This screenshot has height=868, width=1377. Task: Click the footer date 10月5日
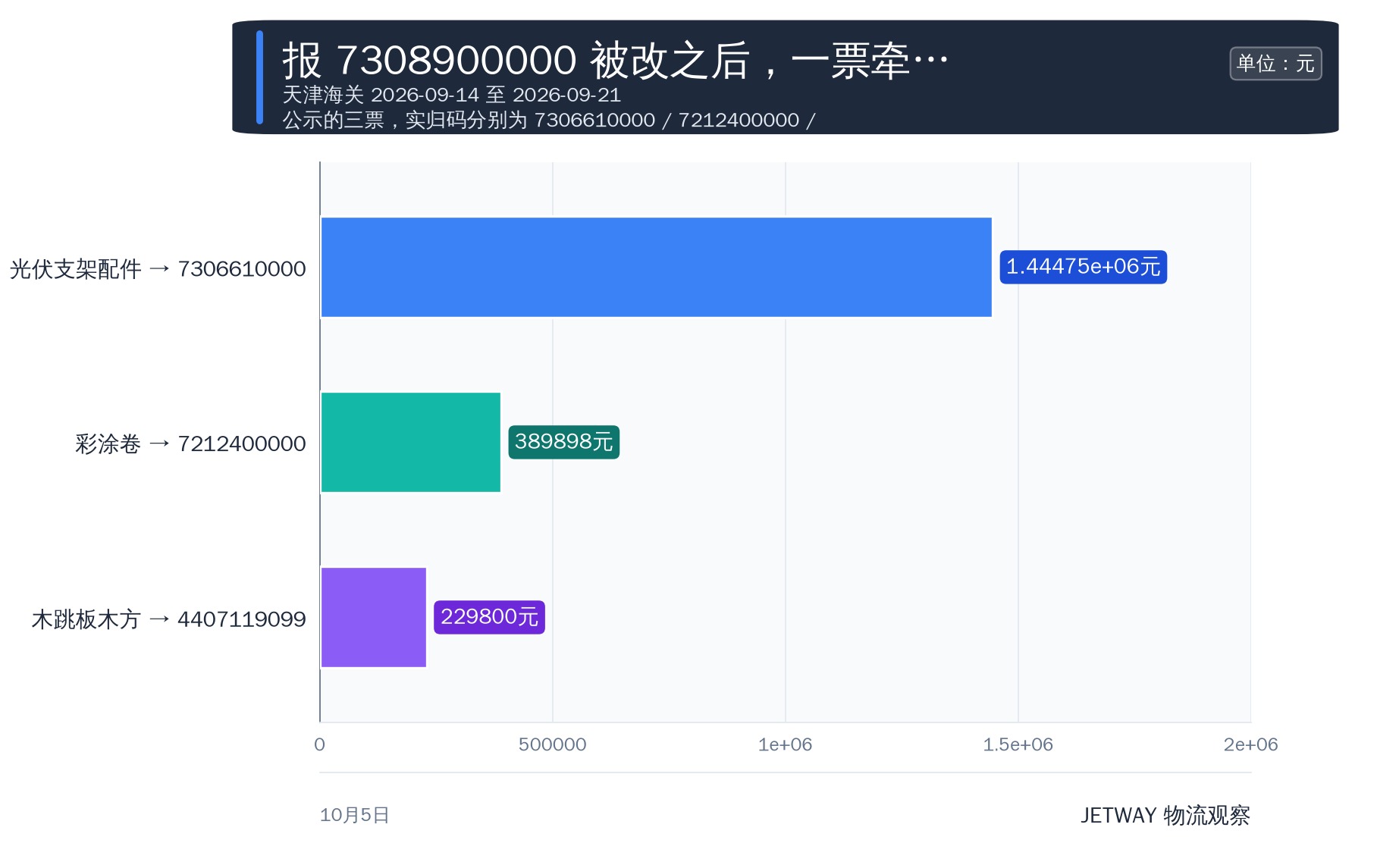[354, 815]
